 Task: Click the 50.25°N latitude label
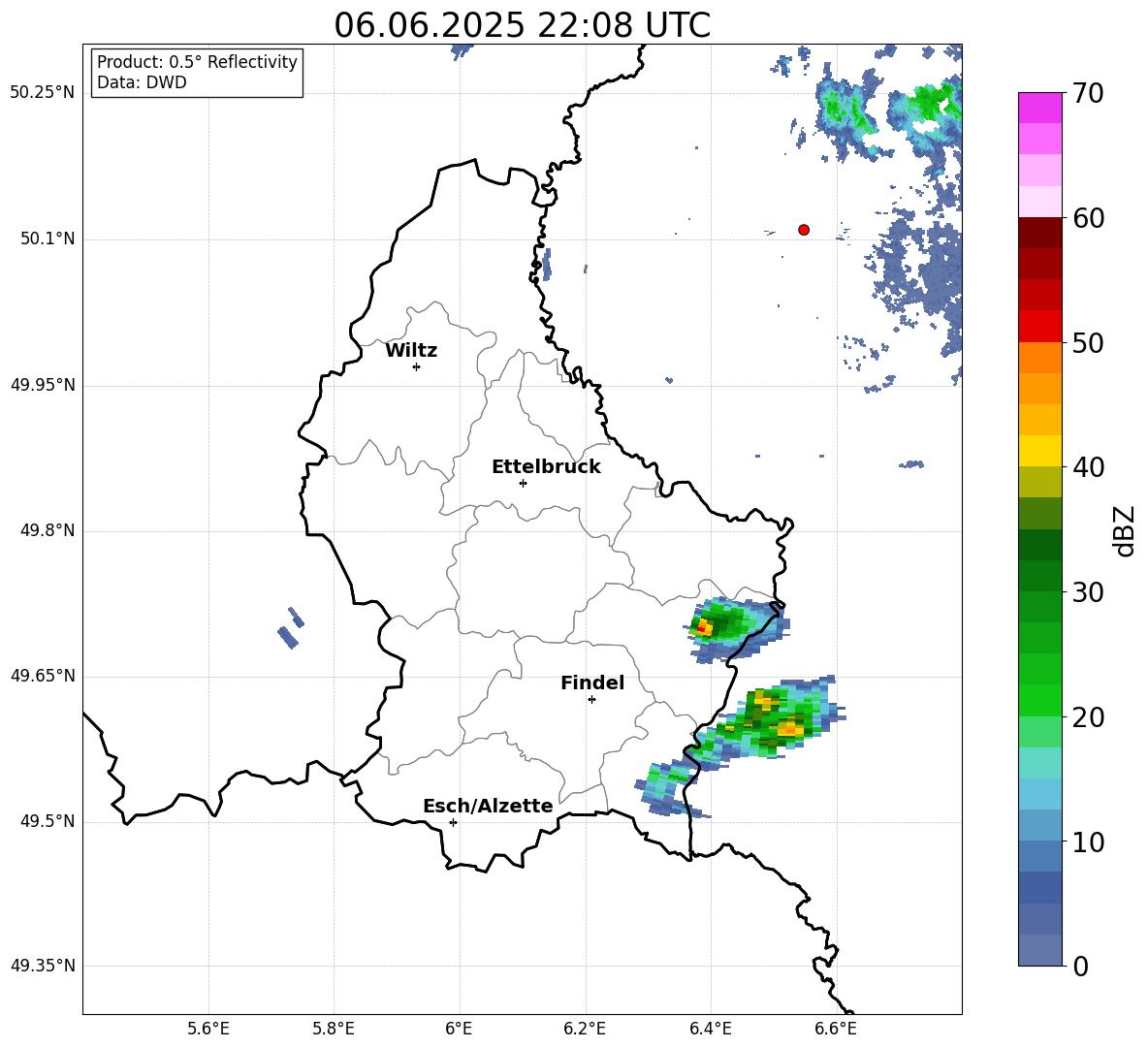click(43, 93)
